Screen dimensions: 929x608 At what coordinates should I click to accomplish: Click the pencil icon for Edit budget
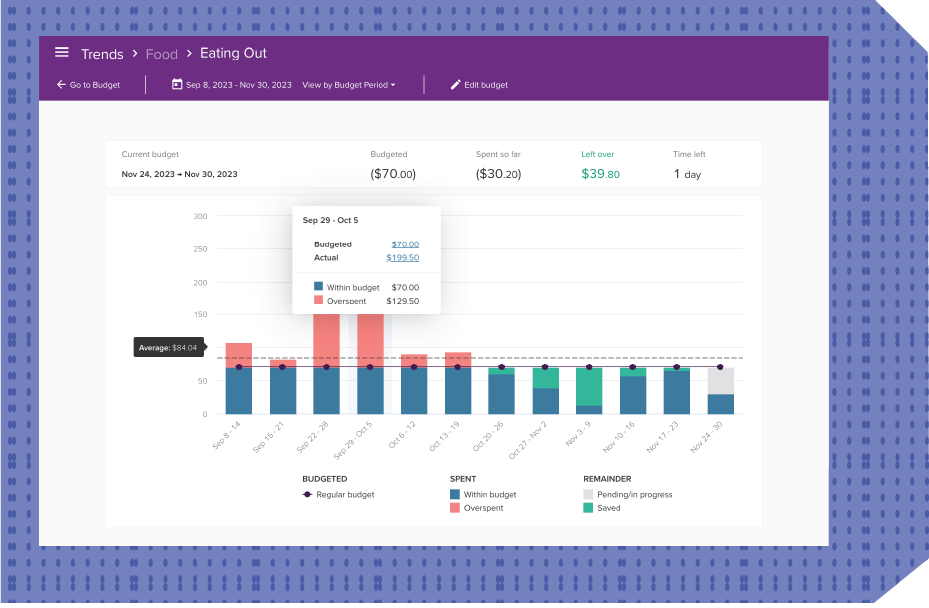[455, 85]
